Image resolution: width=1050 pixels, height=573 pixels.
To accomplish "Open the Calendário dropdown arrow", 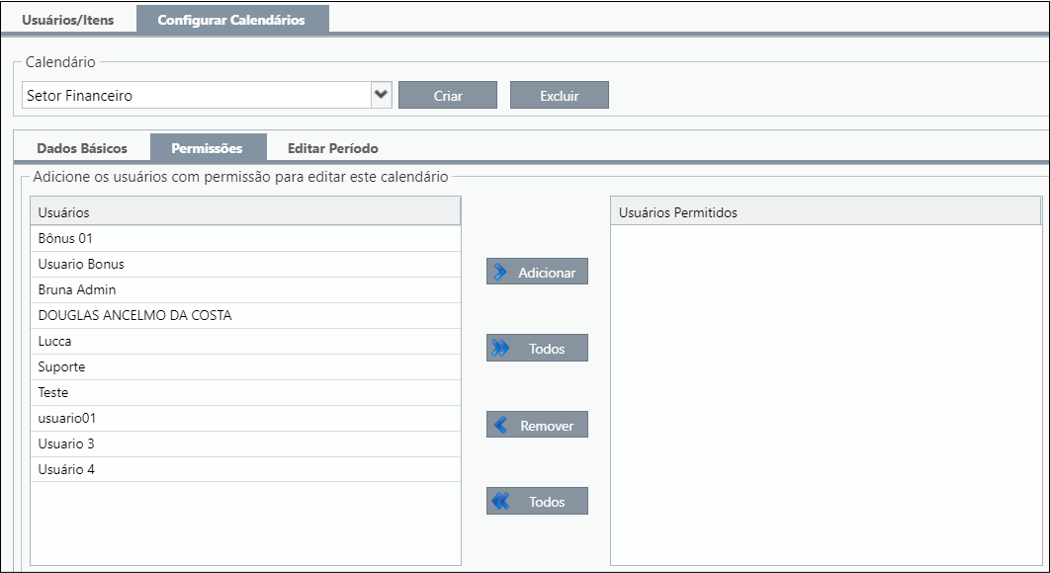I will click(x=382, y=95).
